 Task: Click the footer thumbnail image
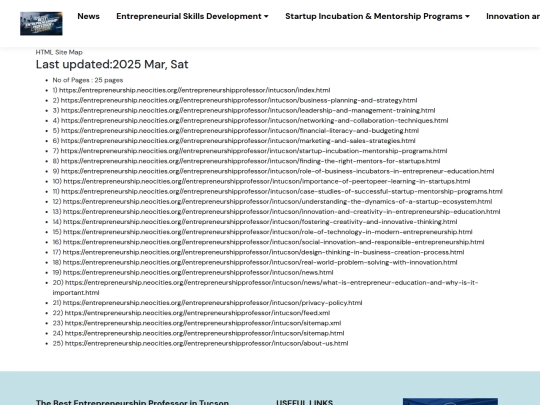(450, 402)
